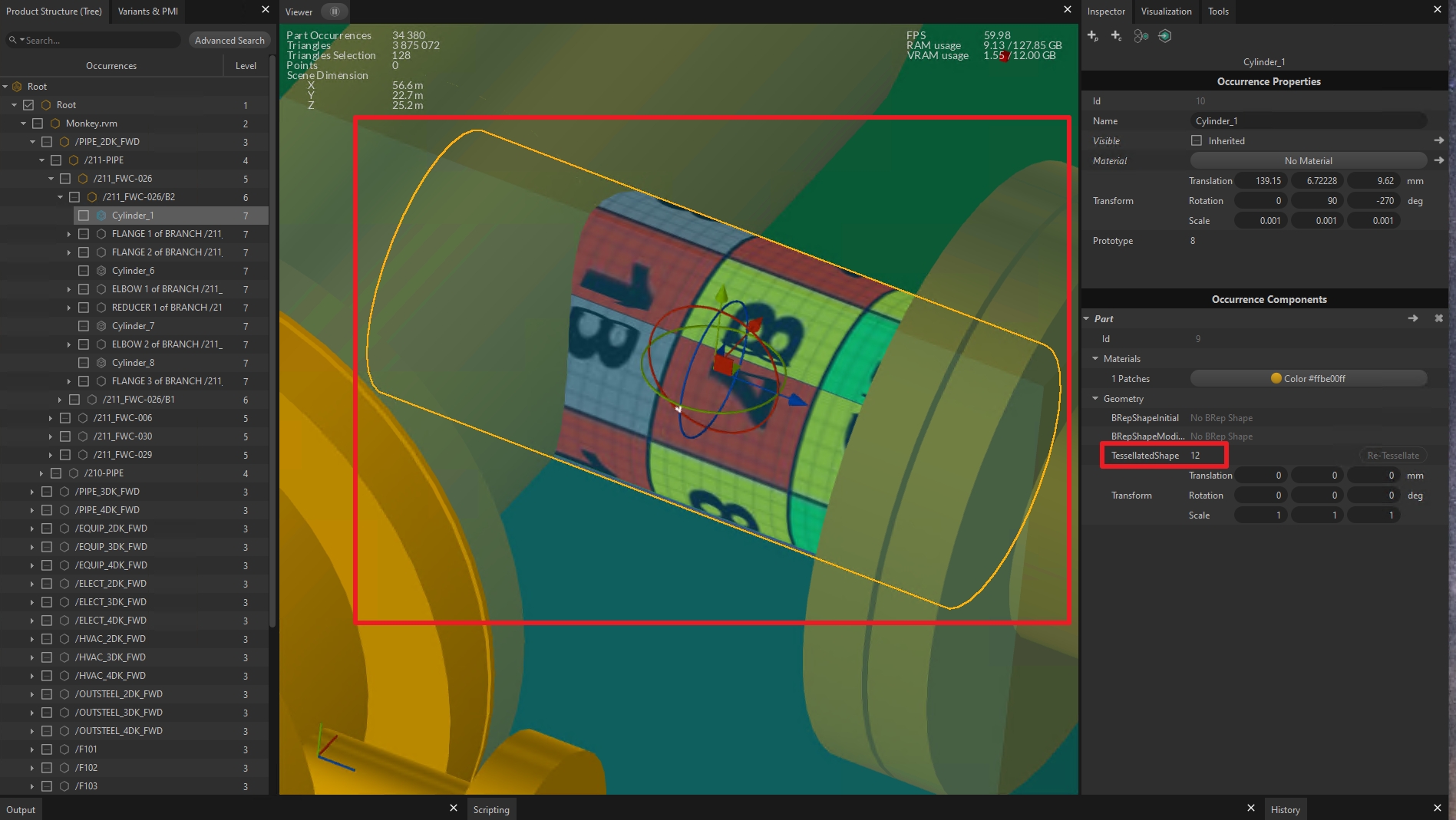Viewport: 1456px width, 820px height.
Task: Switch to the Variants & PMI tab
Action: (148, 12)
